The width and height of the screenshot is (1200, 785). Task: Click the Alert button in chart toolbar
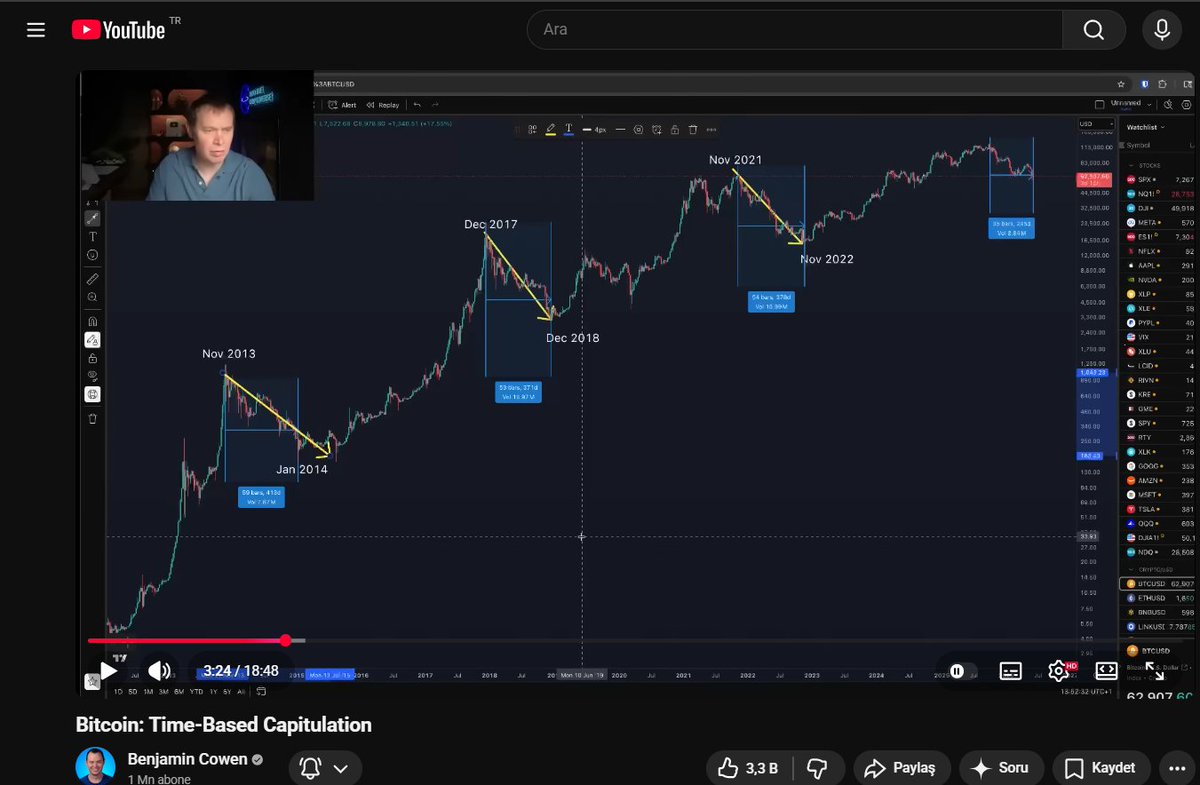(343, 105)
